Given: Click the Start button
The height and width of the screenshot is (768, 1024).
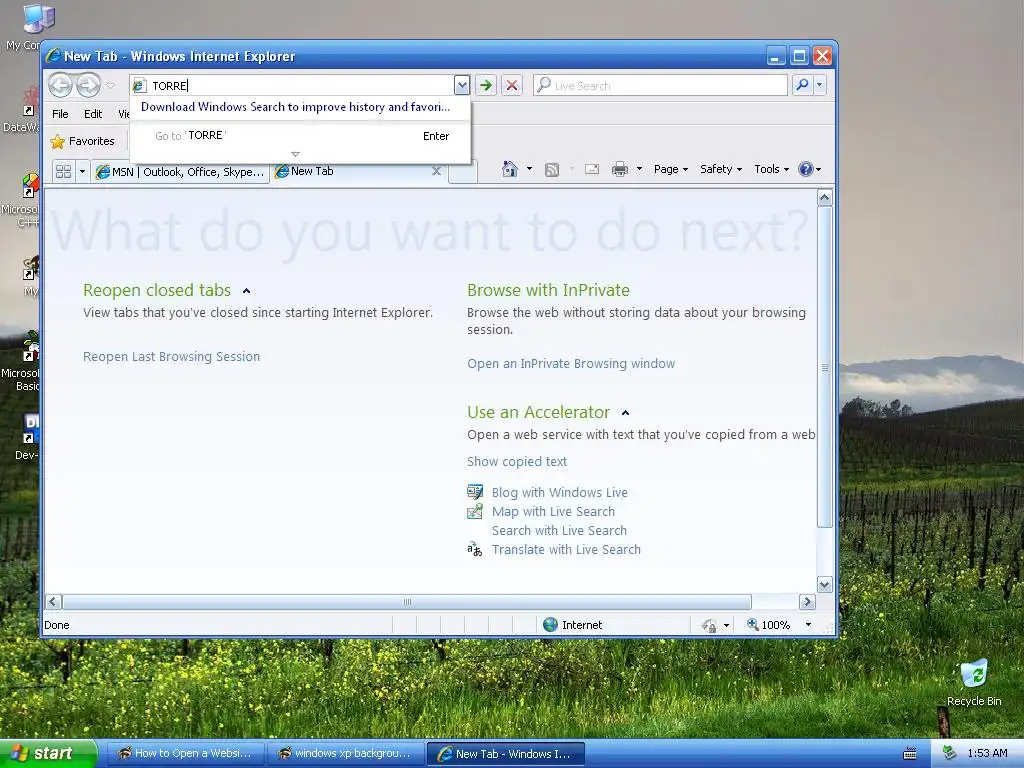Looking at the screenshot, I should (48, 753).
